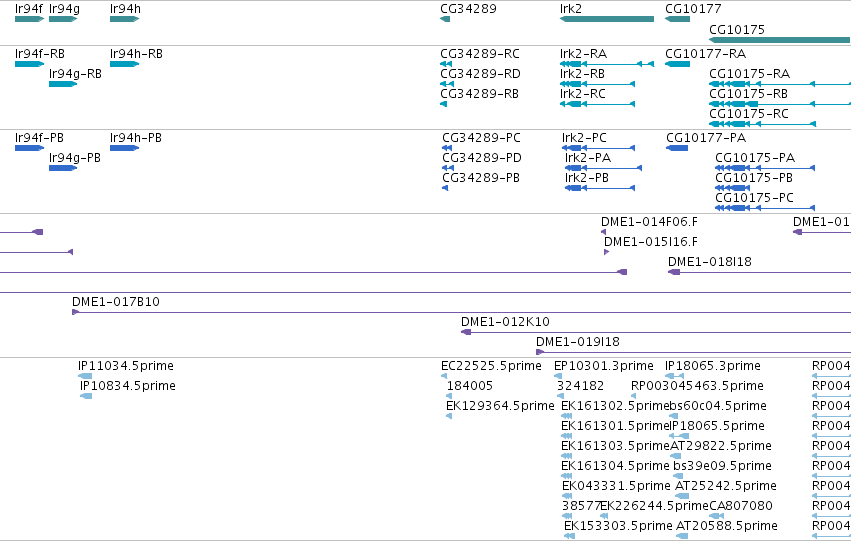Select the CG10175-PC protein label
The width and height of the screenshot is (851, 541).
(x=754, y=198)
